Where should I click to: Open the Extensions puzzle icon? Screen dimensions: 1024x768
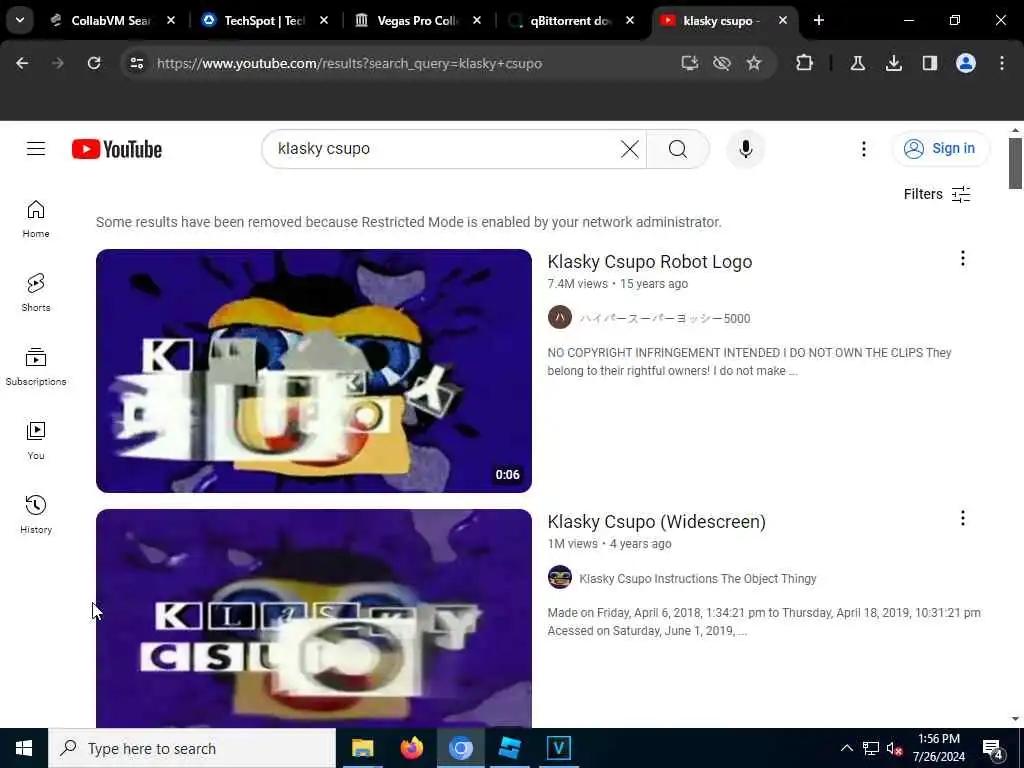(x=805, y=63)
